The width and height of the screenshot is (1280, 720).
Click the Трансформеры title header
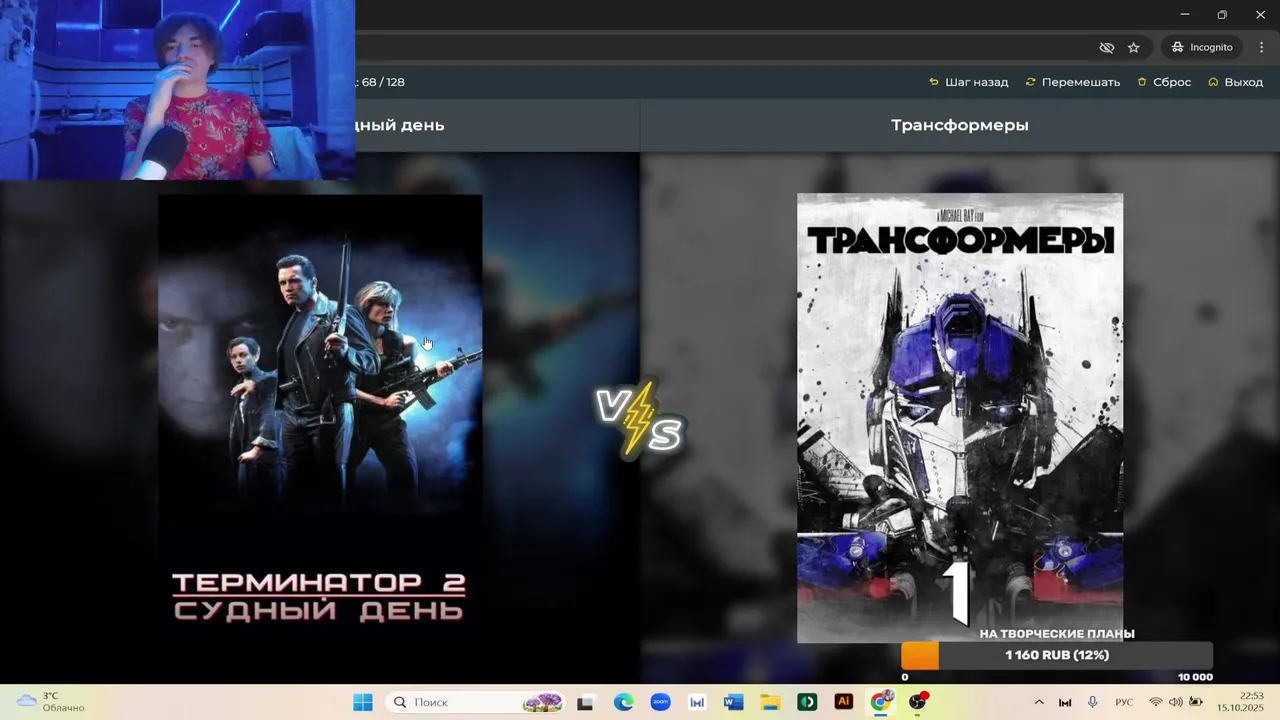[960, 125]
